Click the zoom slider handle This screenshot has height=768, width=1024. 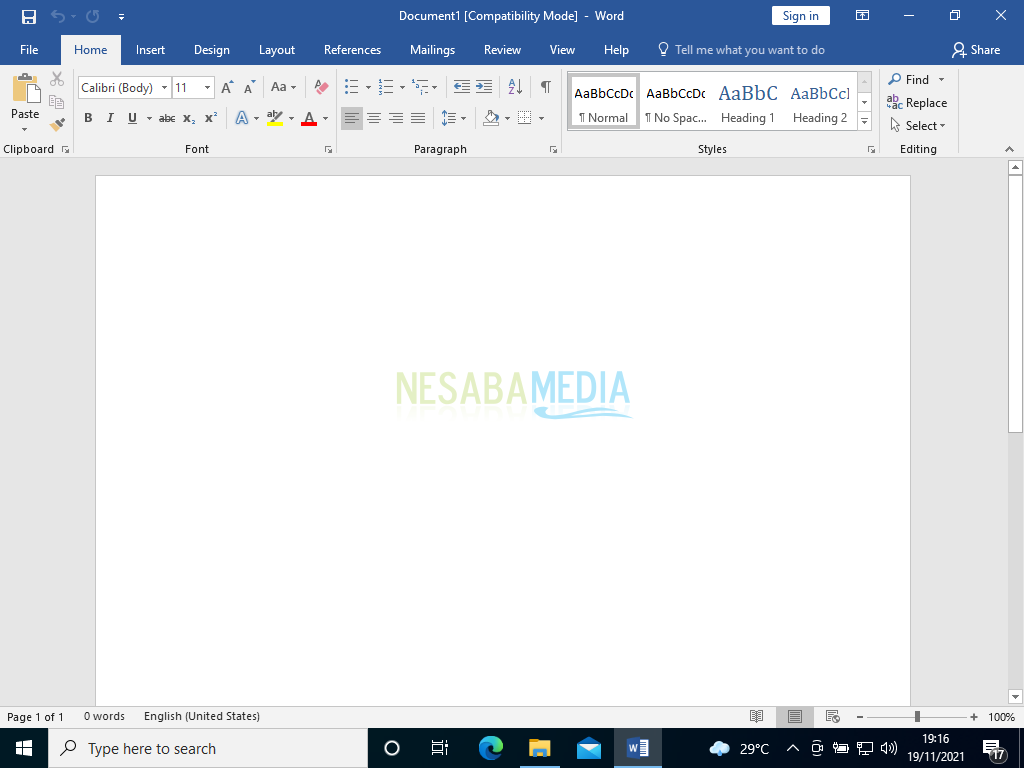[x=918, y=716]
